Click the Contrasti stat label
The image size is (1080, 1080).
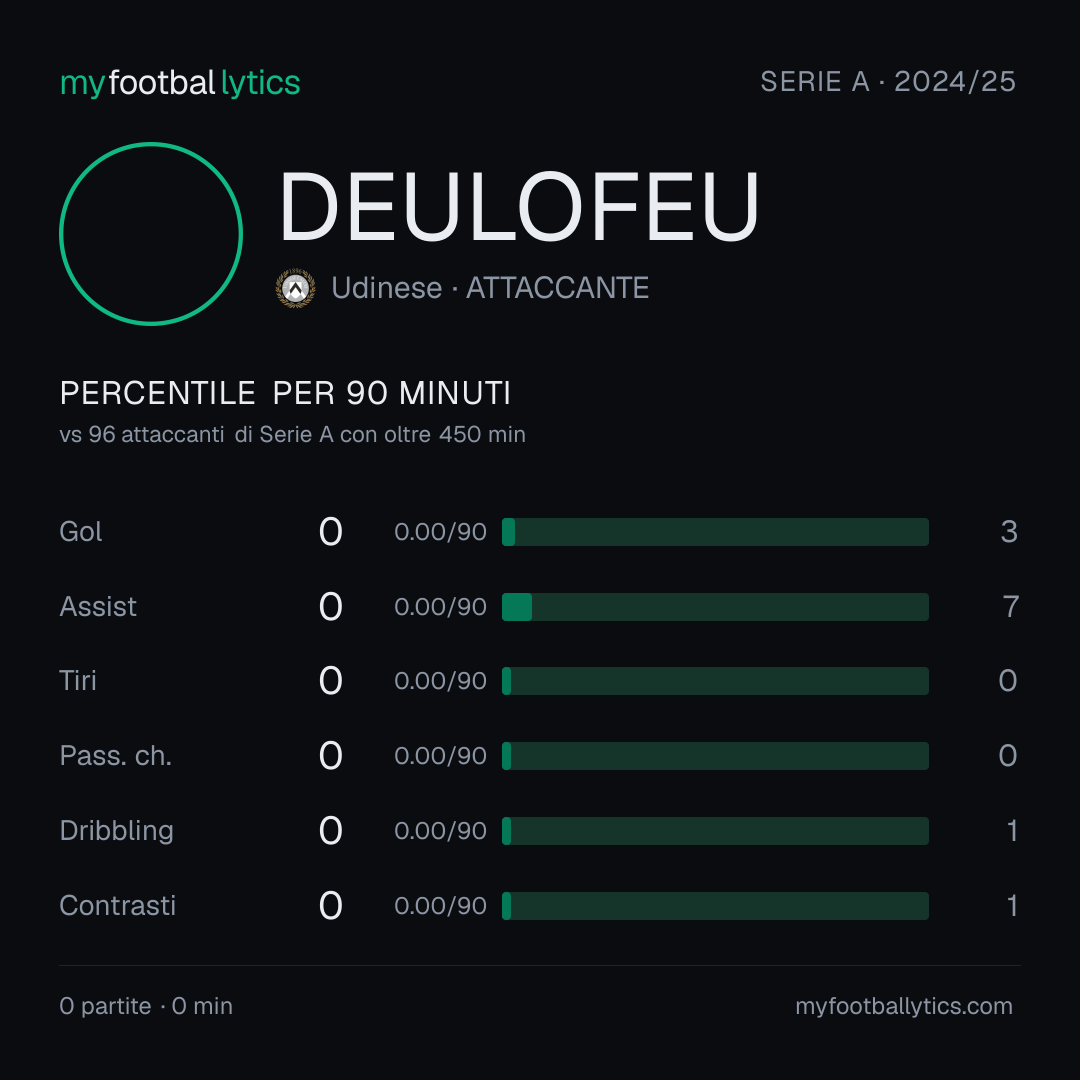118,906
